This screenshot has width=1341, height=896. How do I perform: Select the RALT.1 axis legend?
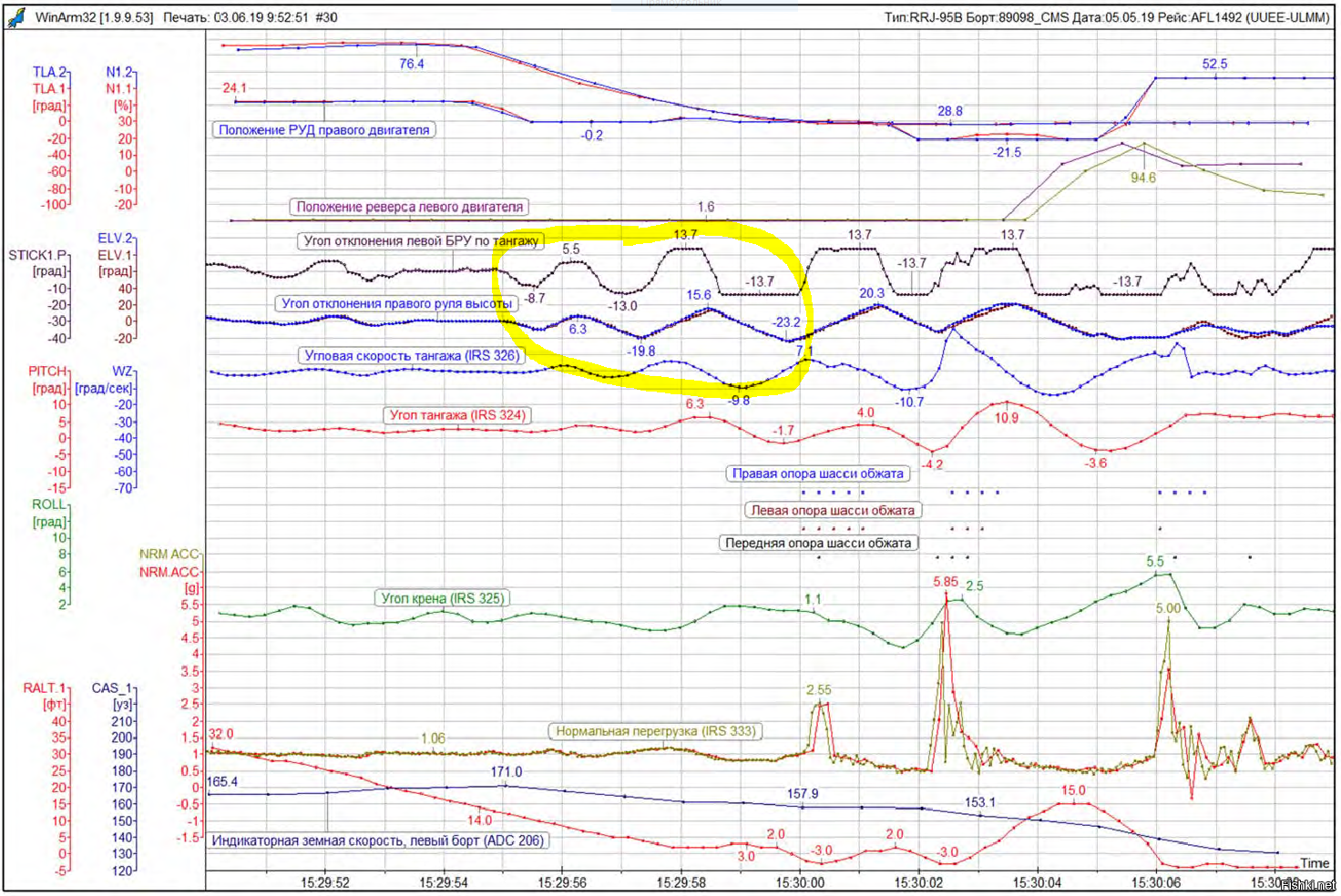point(45,688)
